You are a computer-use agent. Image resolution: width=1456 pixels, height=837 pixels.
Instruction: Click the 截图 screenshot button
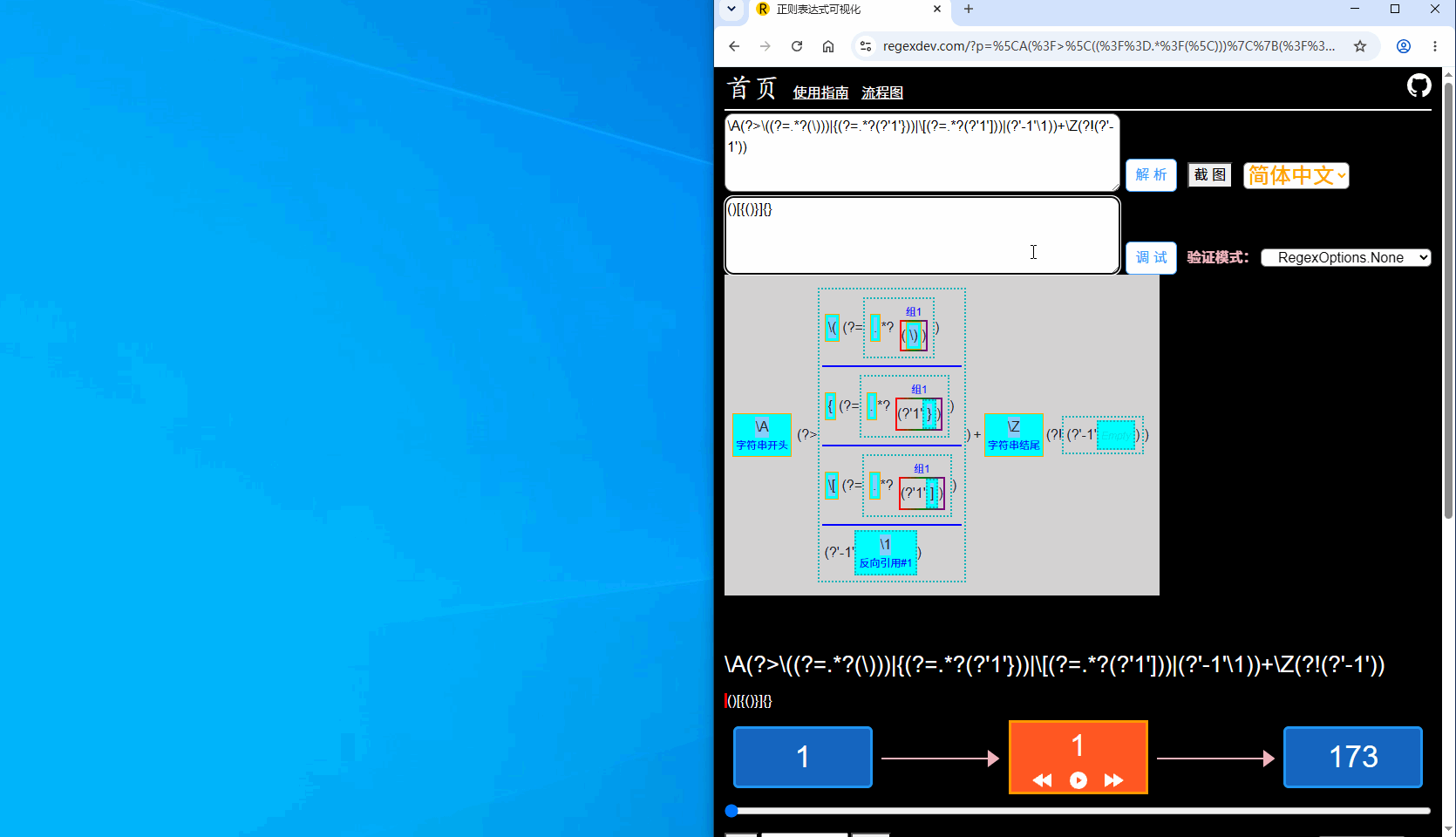click(x=1209, y=175)
